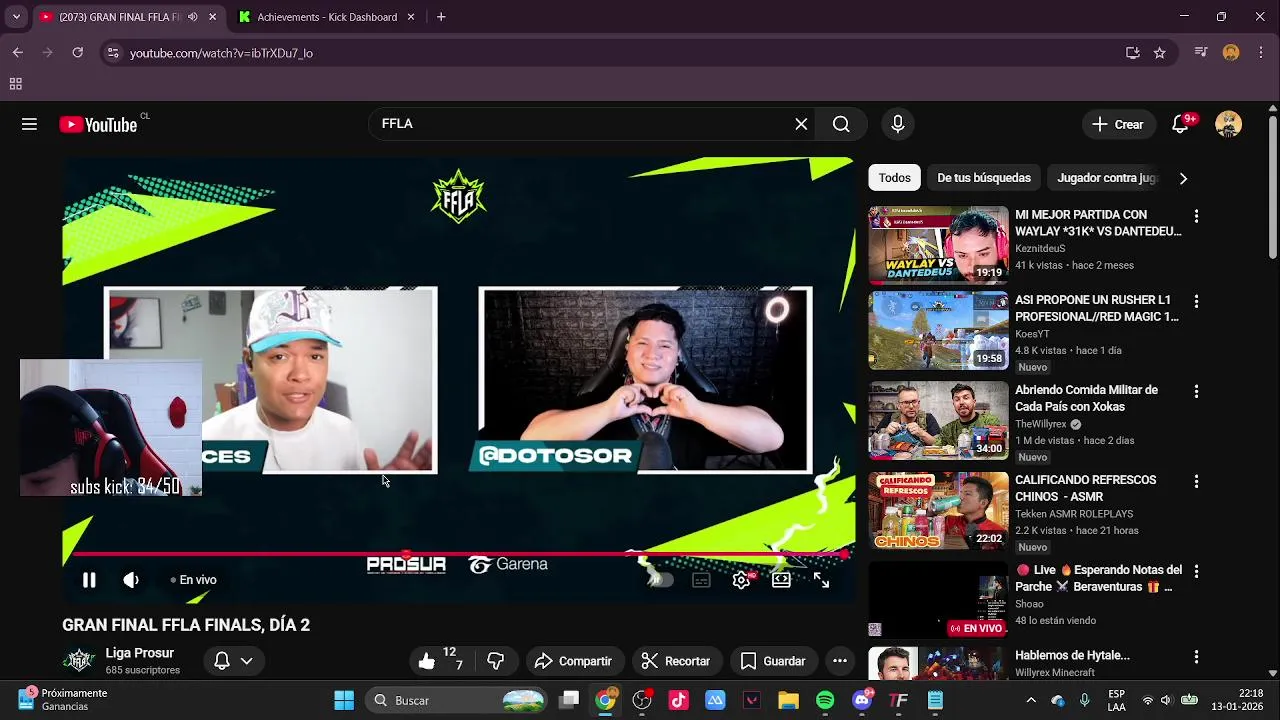Image resolution: width=1280 pixels, height=720 pixels.
Task: Run the search with the magnifier button
Action: 841,124
